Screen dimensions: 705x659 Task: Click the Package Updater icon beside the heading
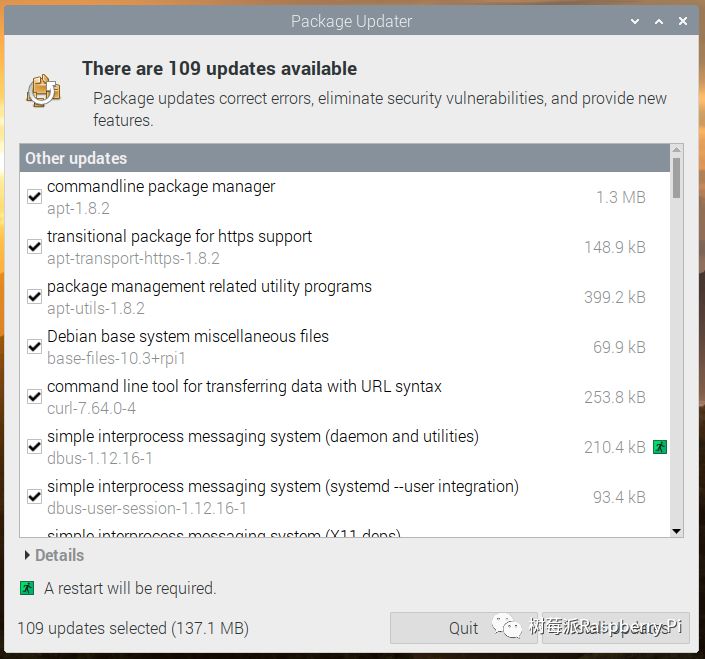click(x=44, y=91)
